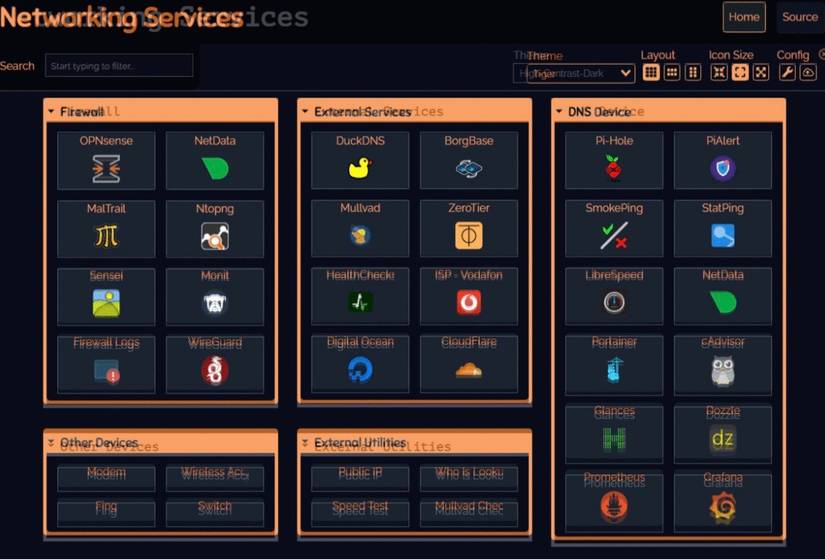Open the Wireless Access tile
The image size is (825, 559).
pyautogui.click(x=215, y=477)
